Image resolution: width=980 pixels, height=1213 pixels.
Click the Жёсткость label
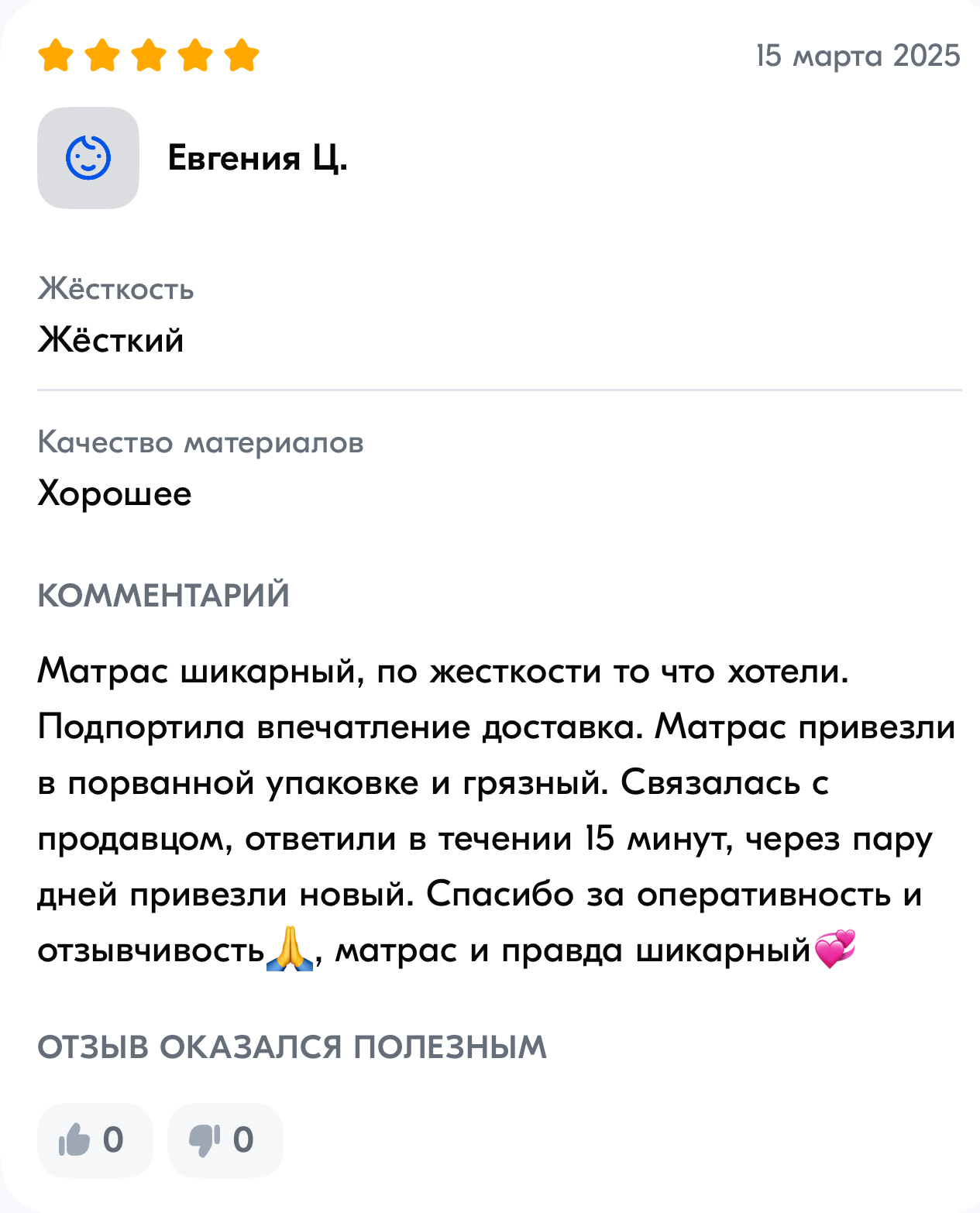tap(115, 289)
